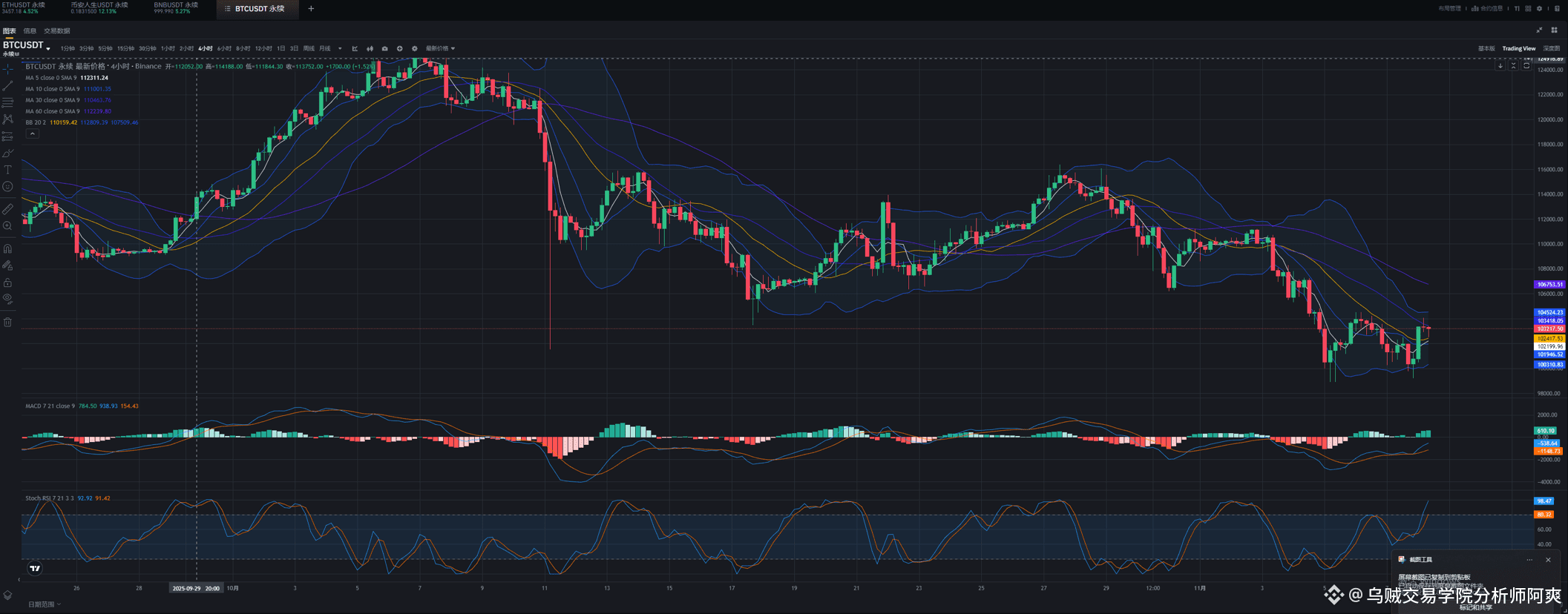Switch chart to 深度图 depth view

tap(1551, 49)
